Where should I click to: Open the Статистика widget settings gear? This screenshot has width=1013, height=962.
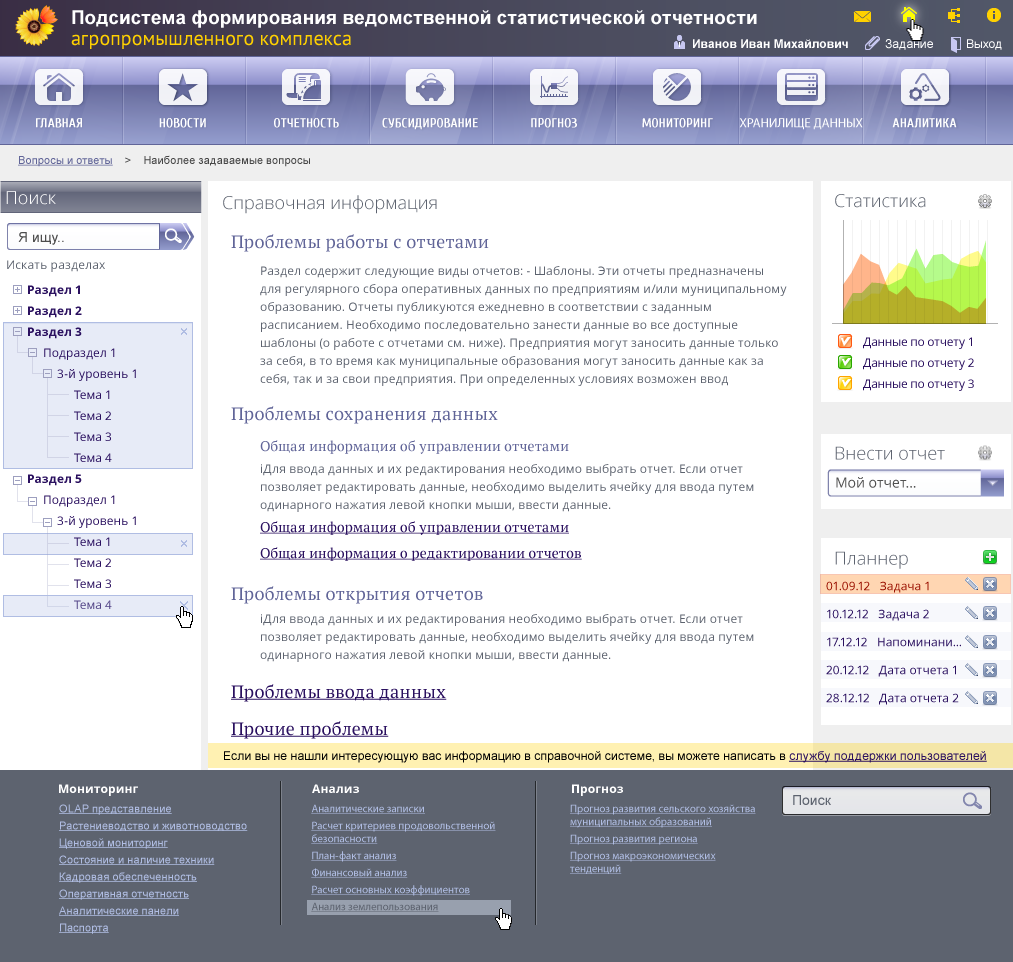985,201
